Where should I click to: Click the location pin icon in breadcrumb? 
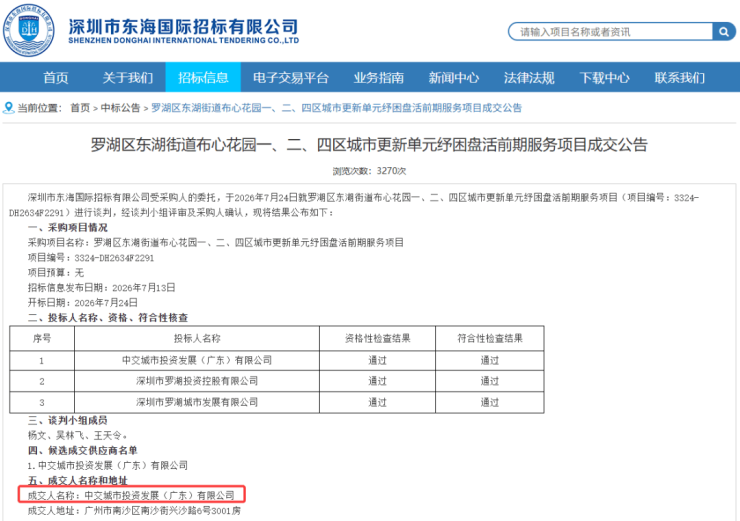point(8,108)
